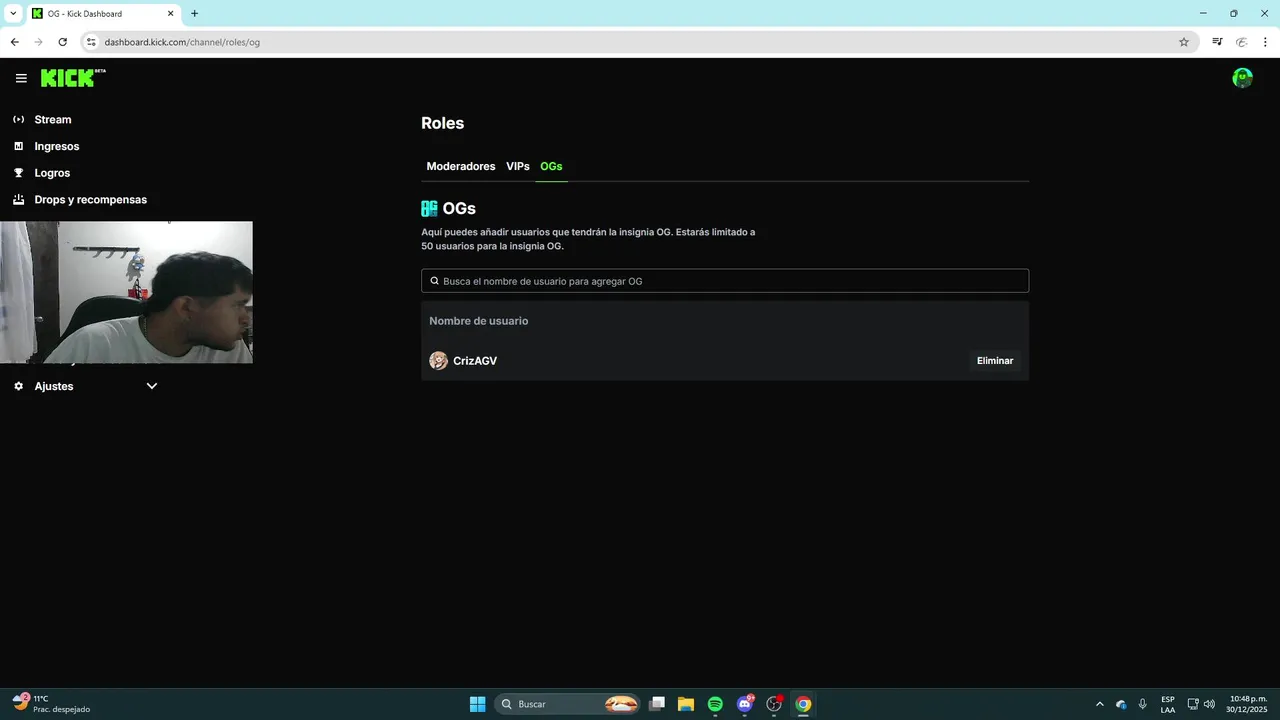Open the profile avatar menu
This screenshot has width=1280, height=720.
(1242, 78)
